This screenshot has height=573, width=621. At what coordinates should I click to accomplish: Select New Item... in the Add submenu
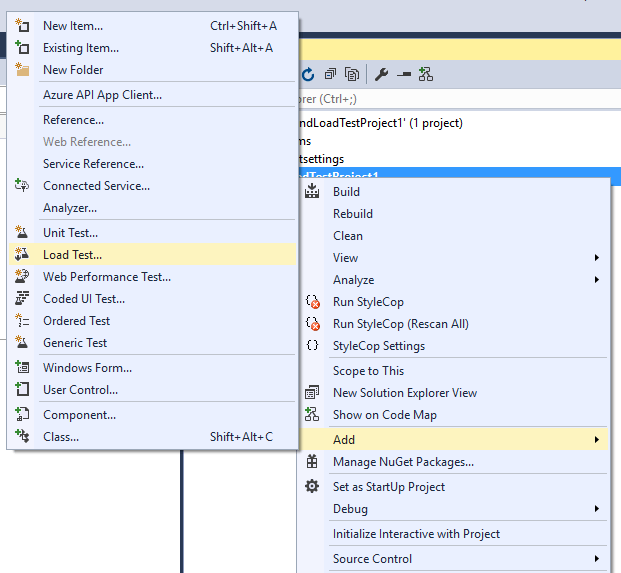[x=72, y=26]
